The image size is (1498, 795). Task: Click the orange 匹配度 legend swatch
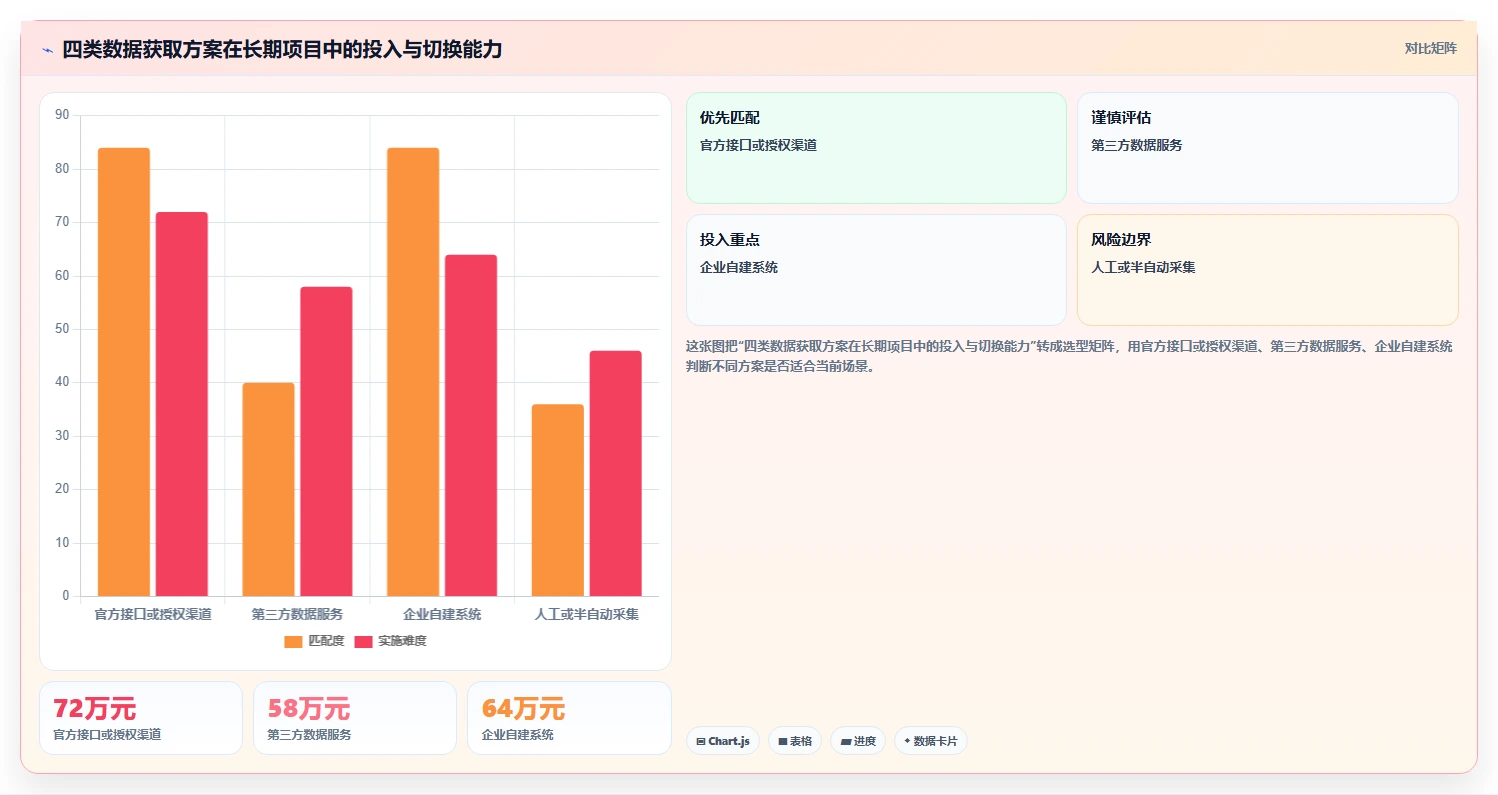coord(293,641)
